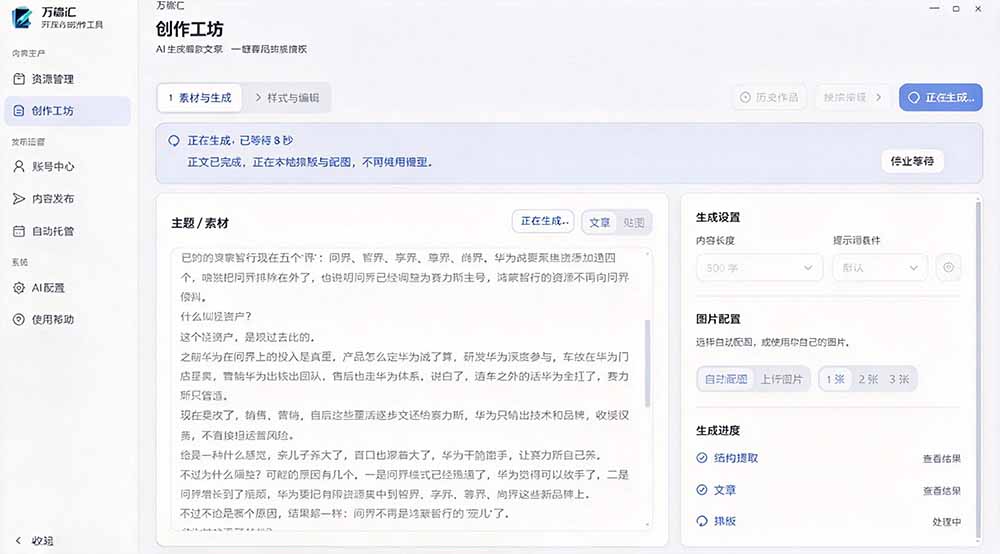This screenshot has width=1000, height=554.
Task: Click the '正在生成, 已等待 8 秒' status text
Action: pyautogui.click(x=240, y=140)
